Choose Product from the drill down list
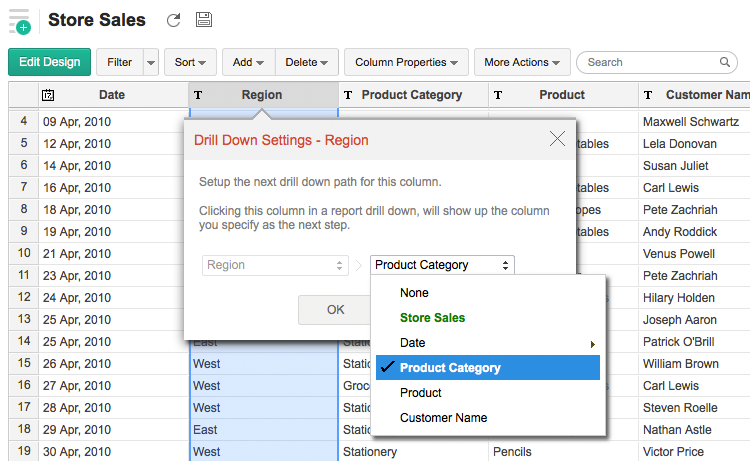 [x=421, y=393]
